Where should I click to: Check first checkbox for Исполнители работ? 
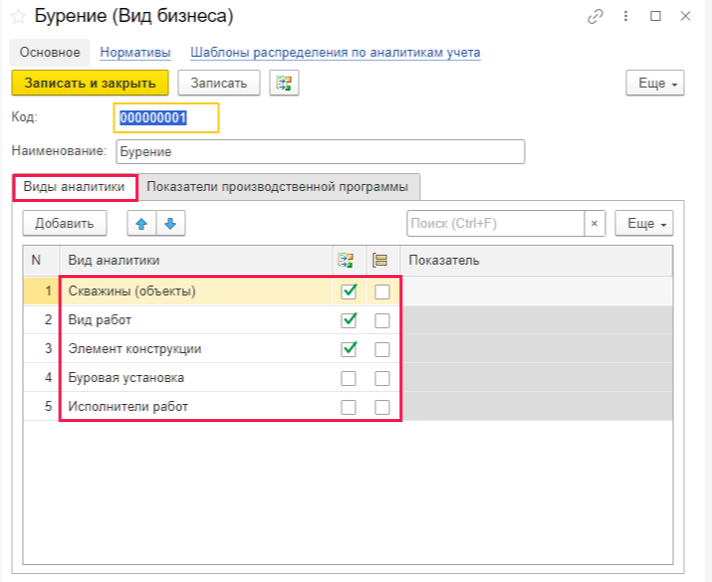pos(348,407)
